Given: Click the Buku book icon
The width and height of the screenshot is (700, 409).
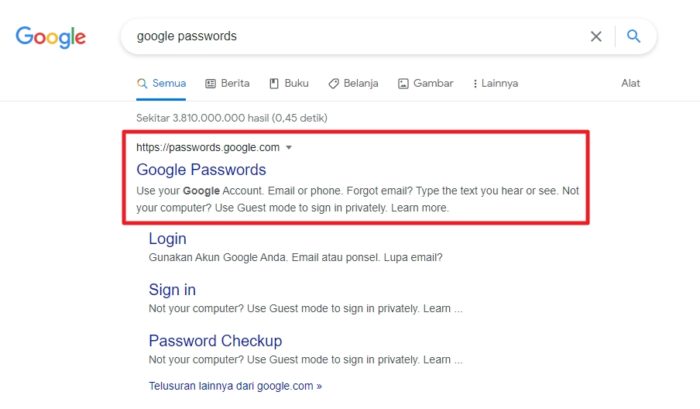Looking at the screenshot, I should click(x=274, y=83).
